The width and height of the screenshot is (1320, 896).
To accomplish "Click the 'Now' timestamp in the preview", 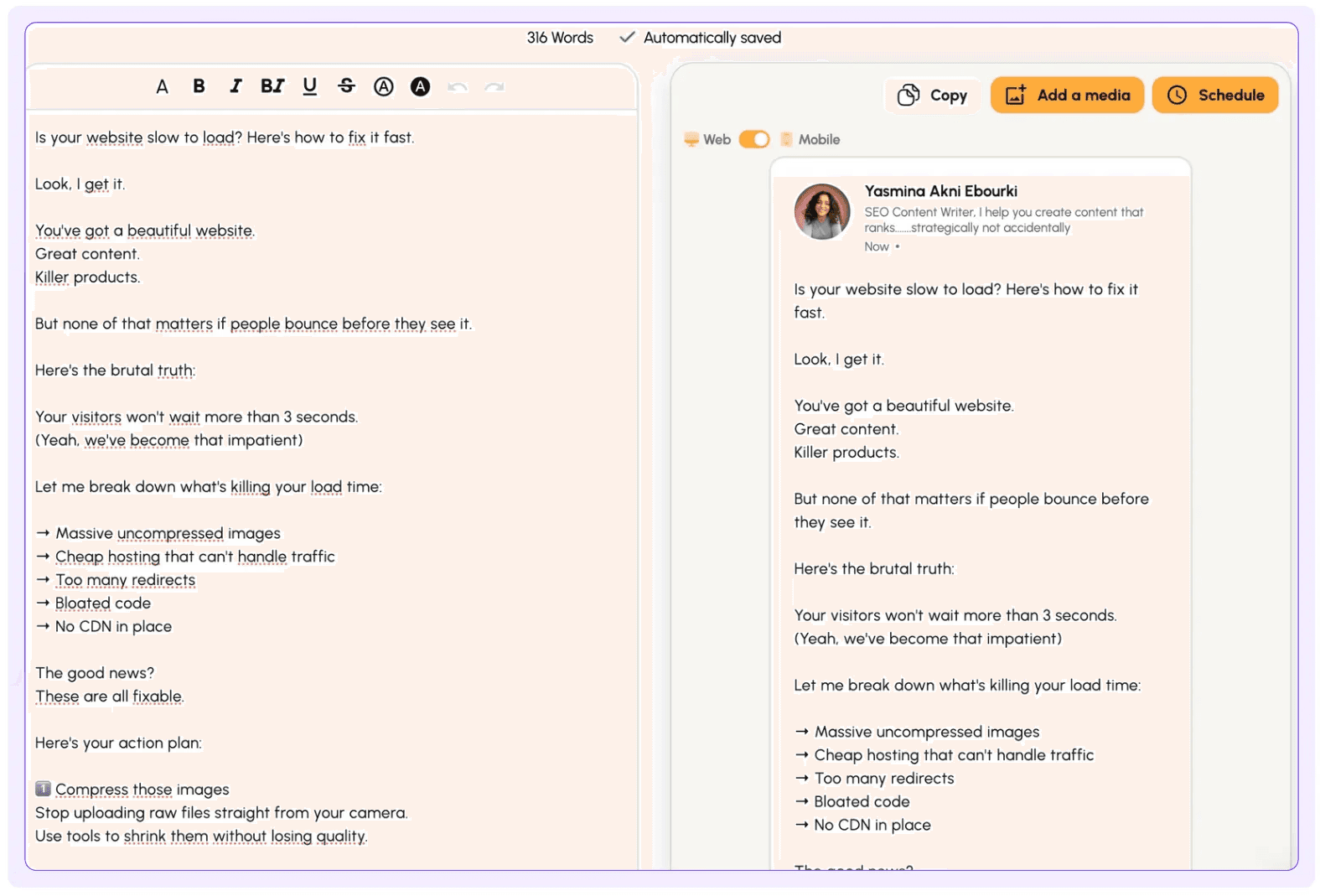I will pos(877,246).
